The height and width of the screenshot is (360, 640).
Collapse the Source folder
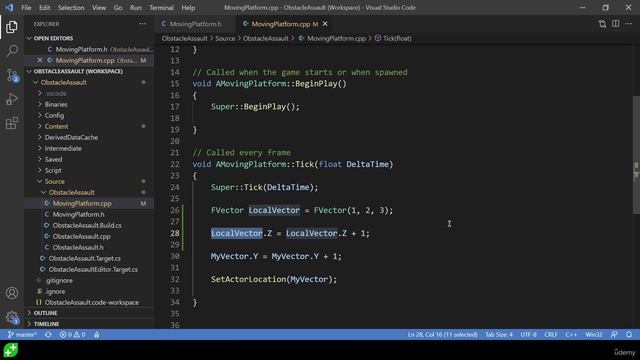[90, 182]
